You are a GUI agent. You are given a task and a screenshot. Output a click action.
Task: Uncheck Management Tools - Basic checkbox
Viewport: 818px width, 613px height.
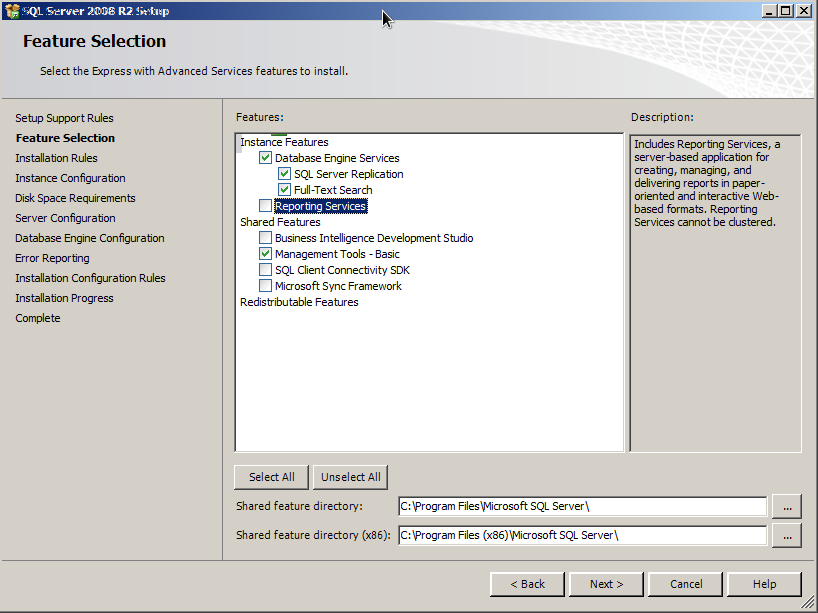[266, 254]
